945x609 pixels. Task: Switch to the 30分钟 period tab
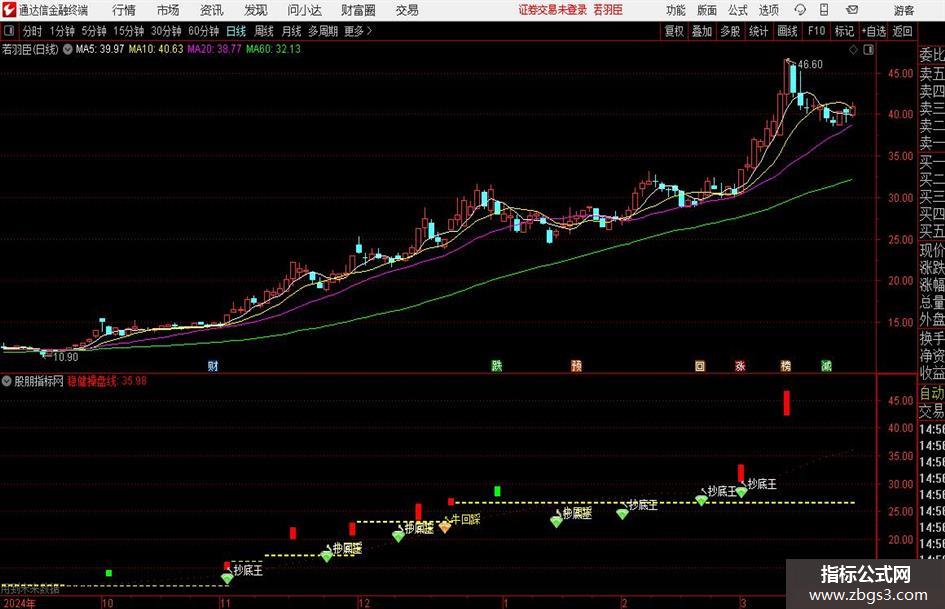pos(166,31)
